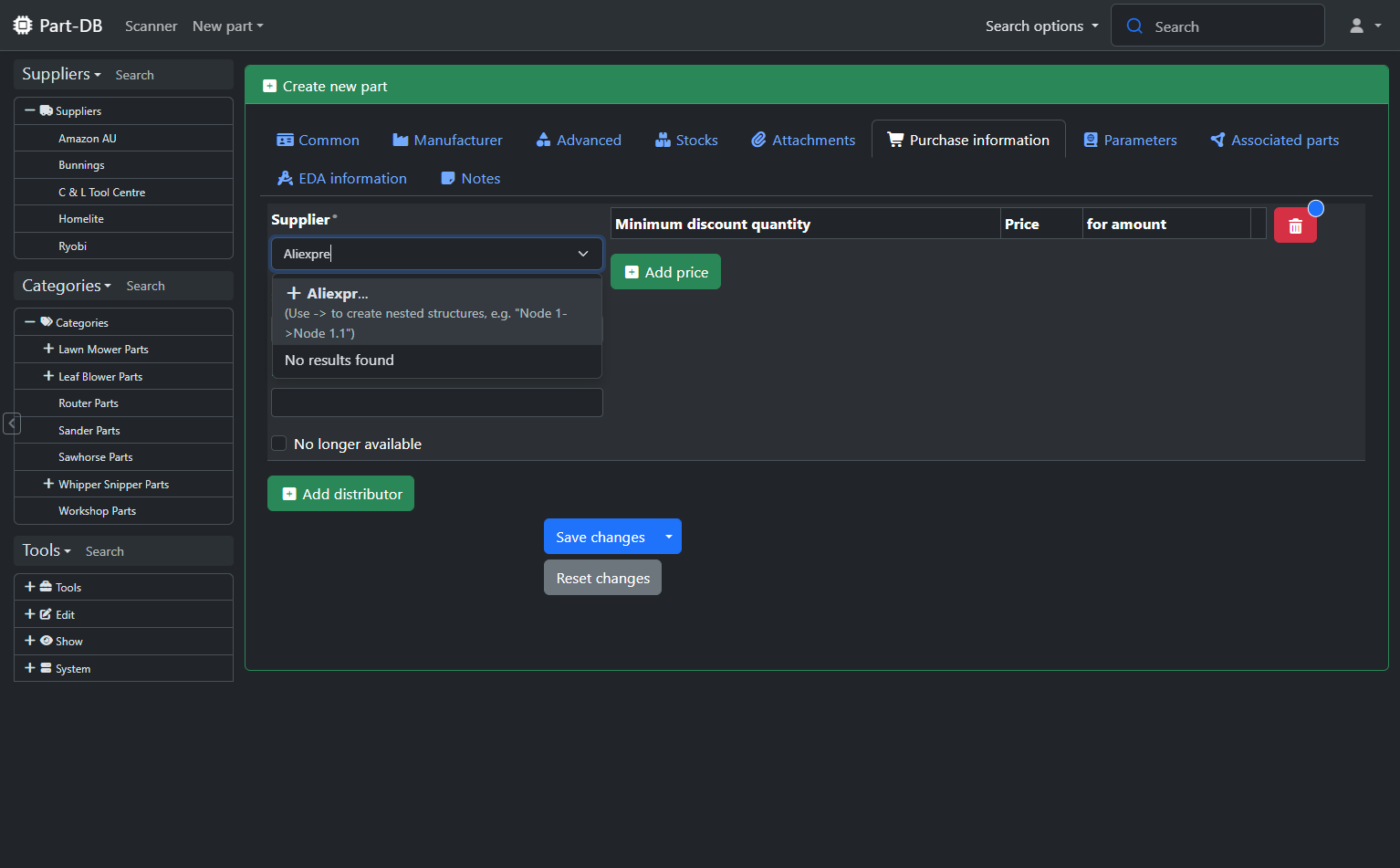1400x868 pixels.
Task: Click the Save changes button
Action: (x=601, y=537)
